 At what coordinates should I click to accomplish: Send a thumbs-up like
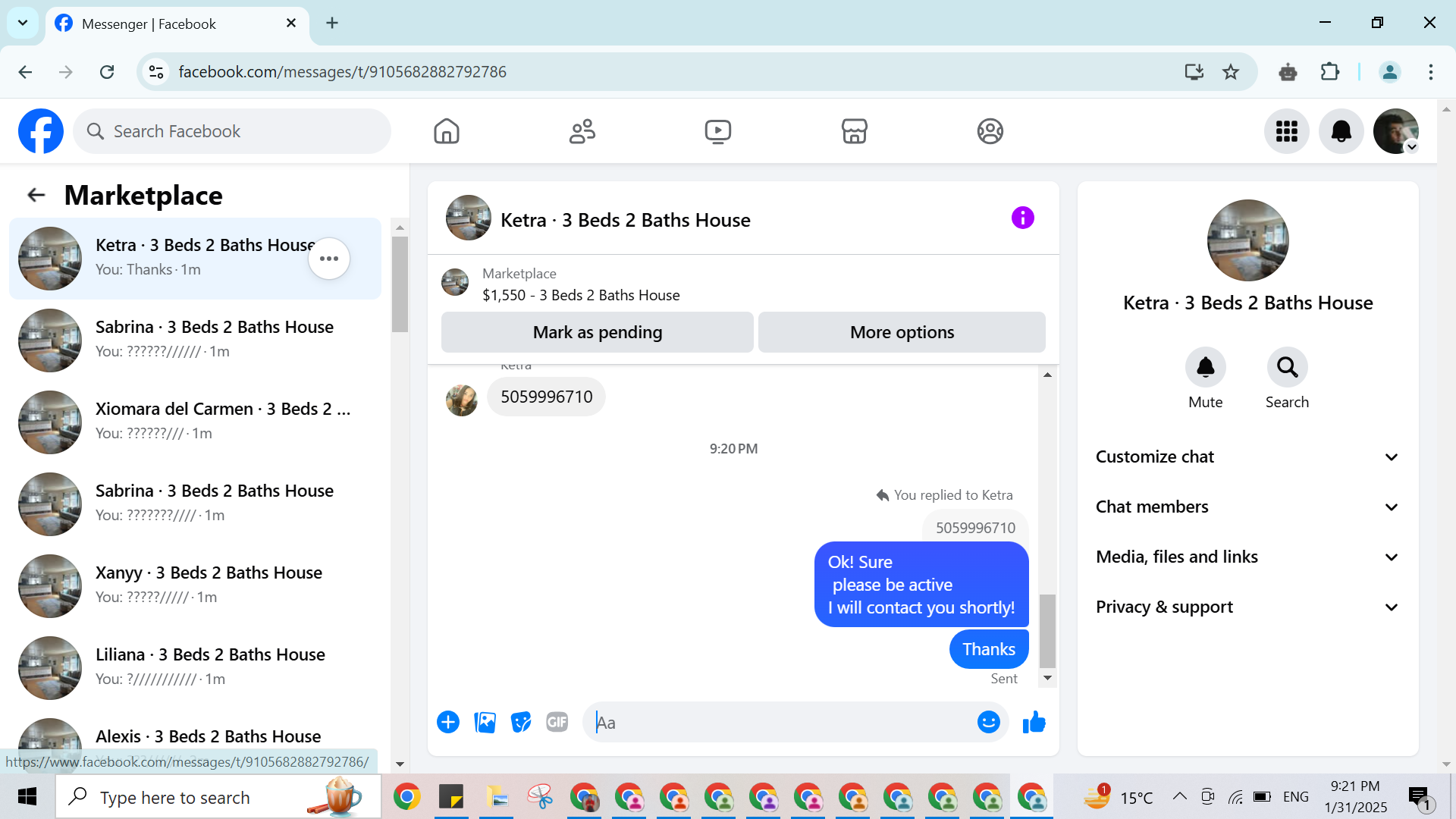coord(1034,722)
